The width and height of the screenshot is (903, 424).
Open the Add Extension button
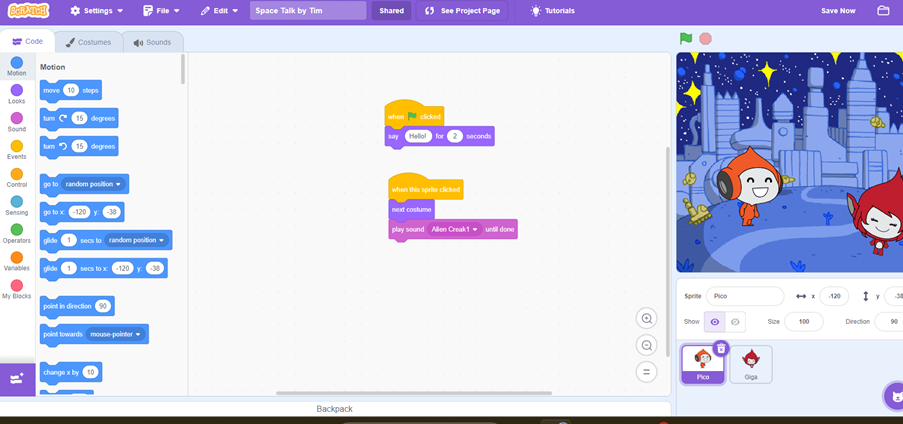point(17,379)
